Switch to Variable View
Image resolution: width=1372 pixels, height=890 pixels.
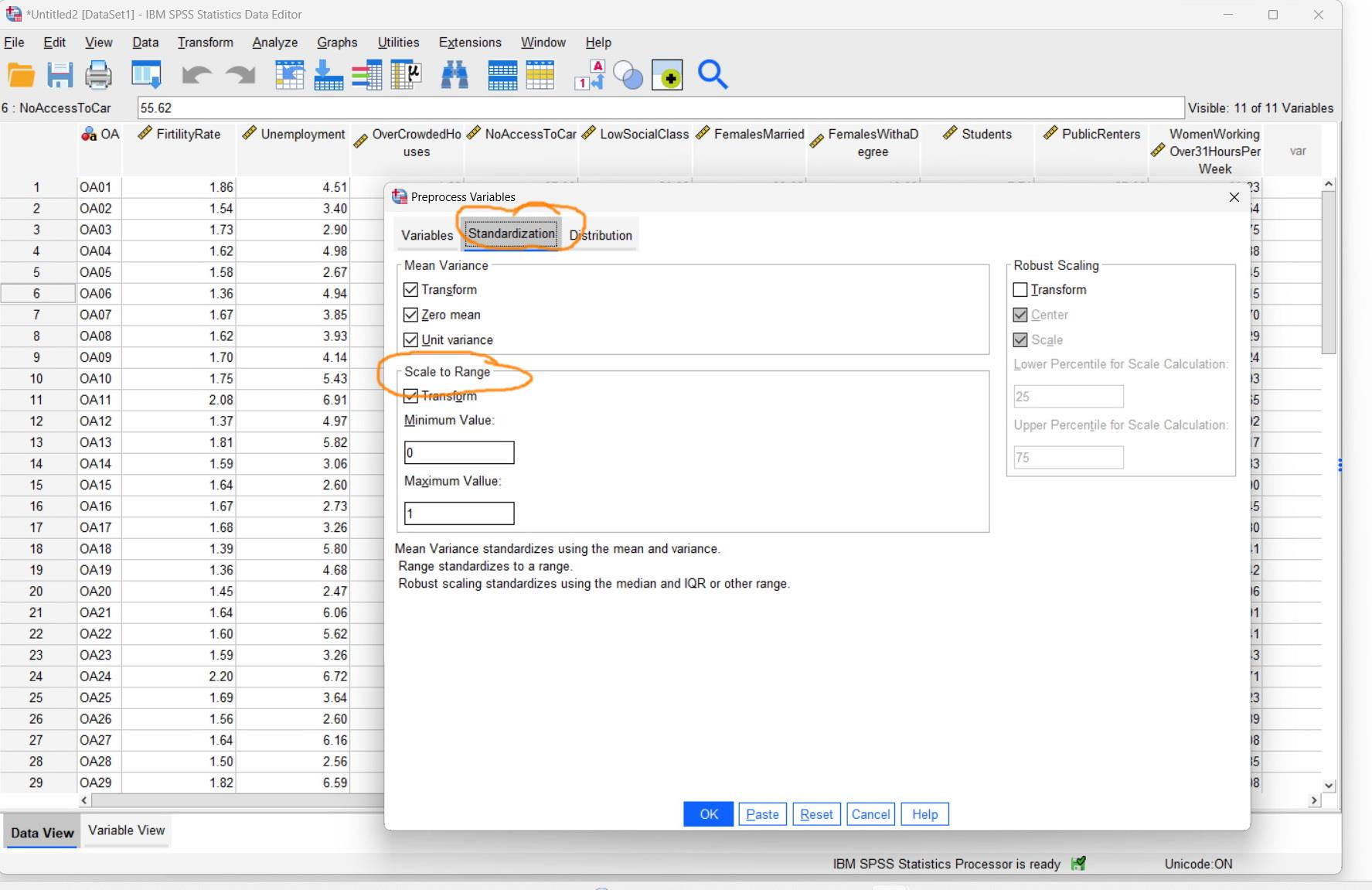[x=126, y=830]
